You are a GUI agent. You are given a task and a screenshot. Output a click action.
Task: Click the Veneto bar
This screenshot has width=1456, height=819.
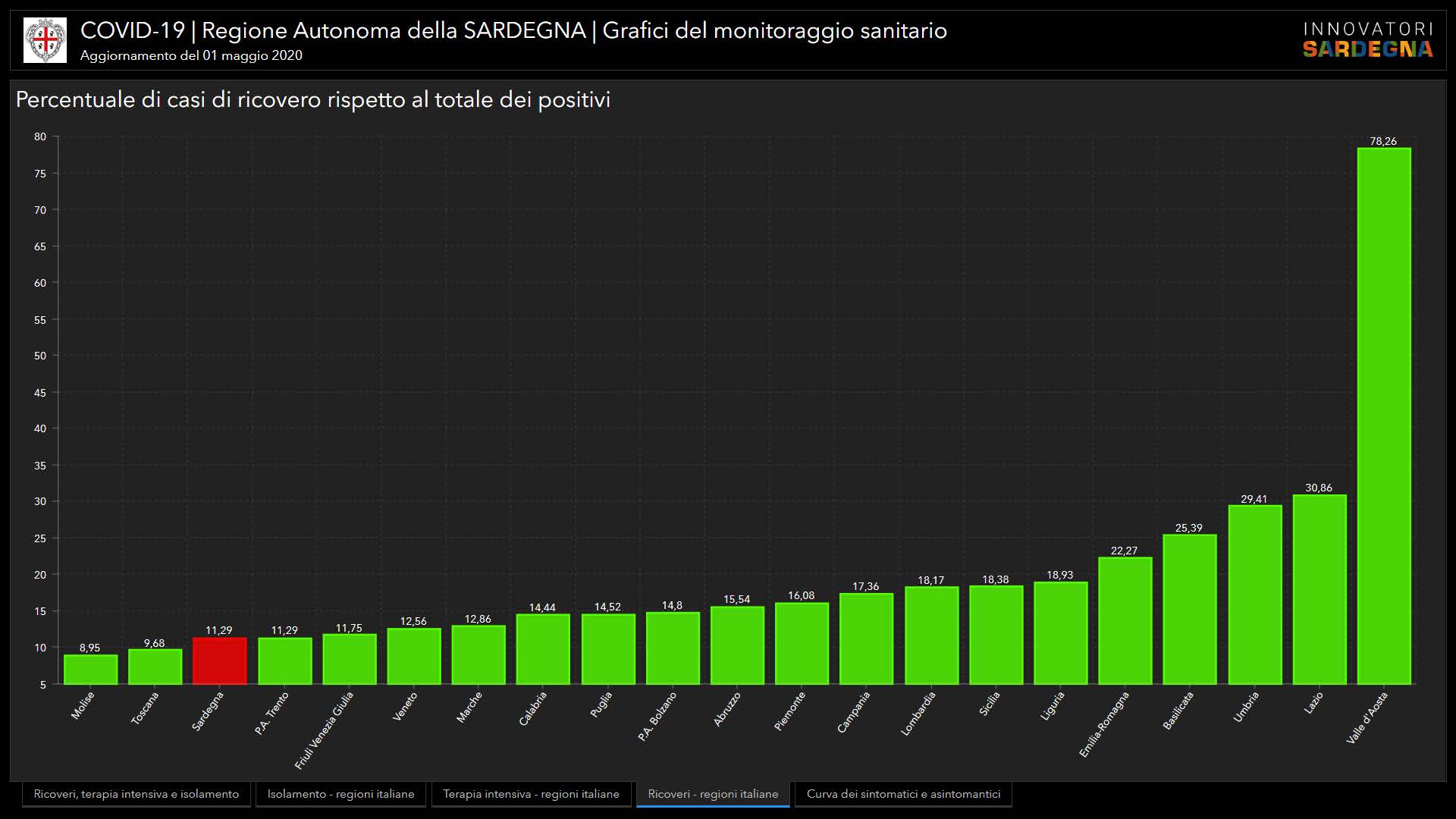click(x=413, y=656)
